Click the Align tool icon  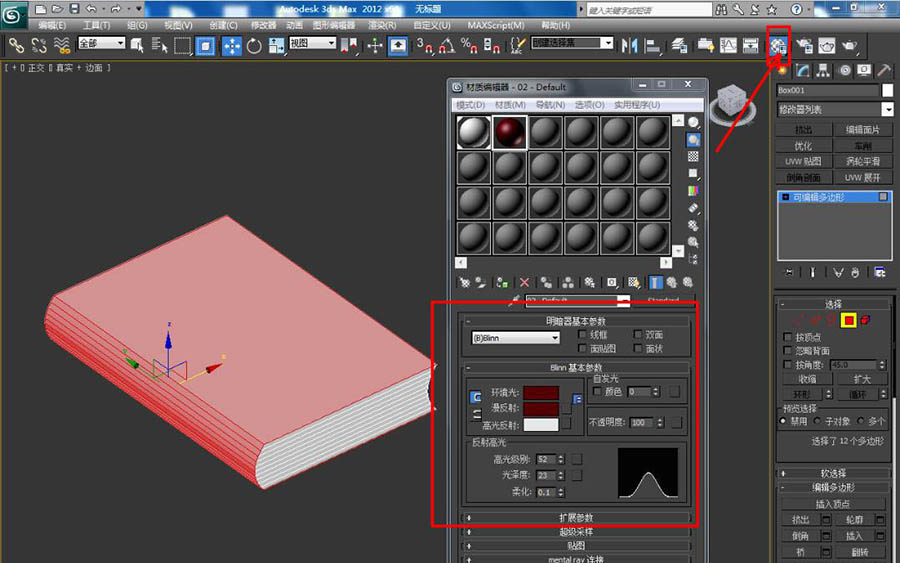point(653,45)
